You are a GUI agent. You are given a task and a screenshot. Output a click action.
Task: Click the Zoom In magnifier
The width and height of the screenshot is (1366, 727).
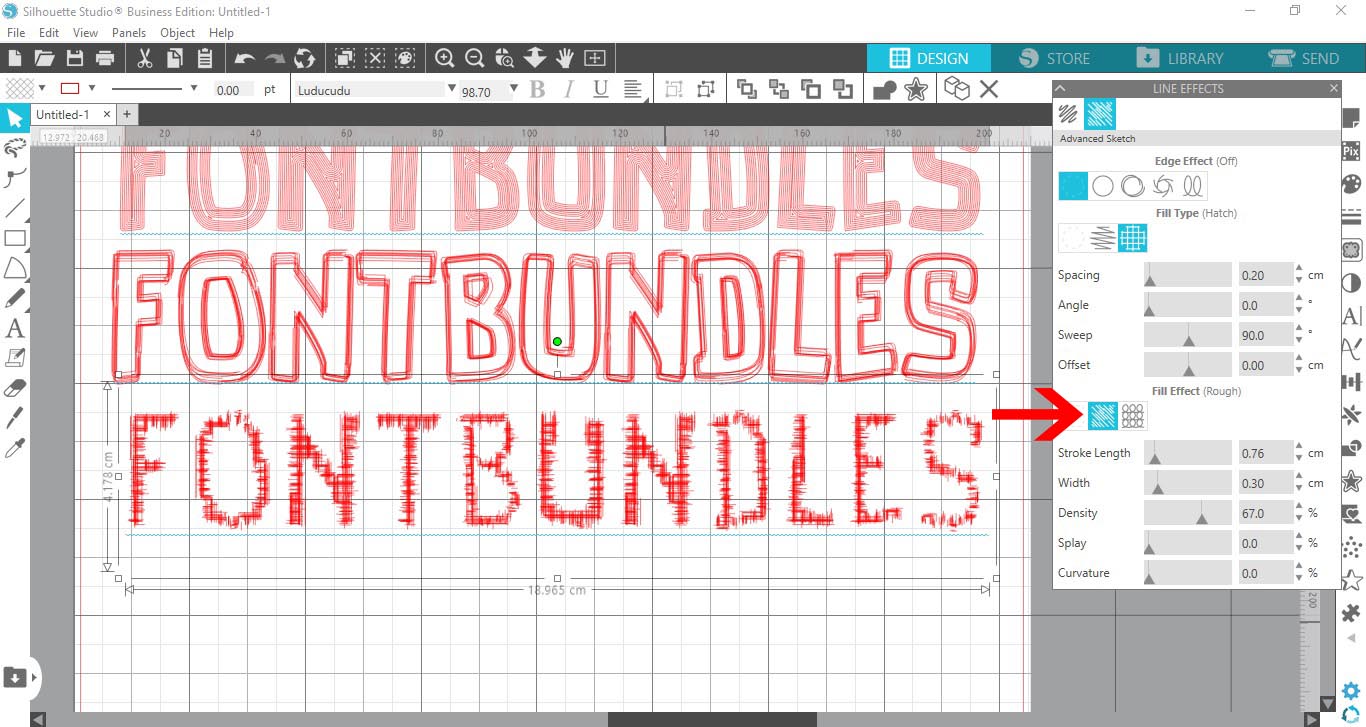point(444,58)
